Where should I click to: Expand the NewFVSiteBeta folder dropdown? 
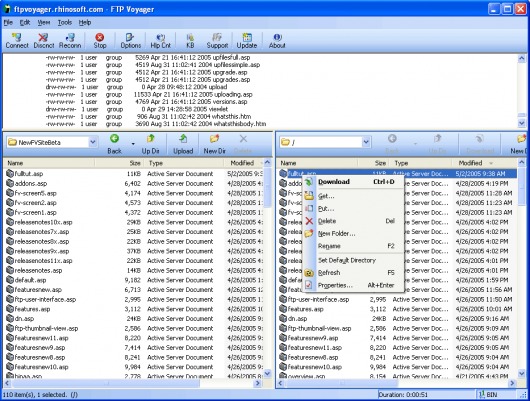[x=93, y=142]
